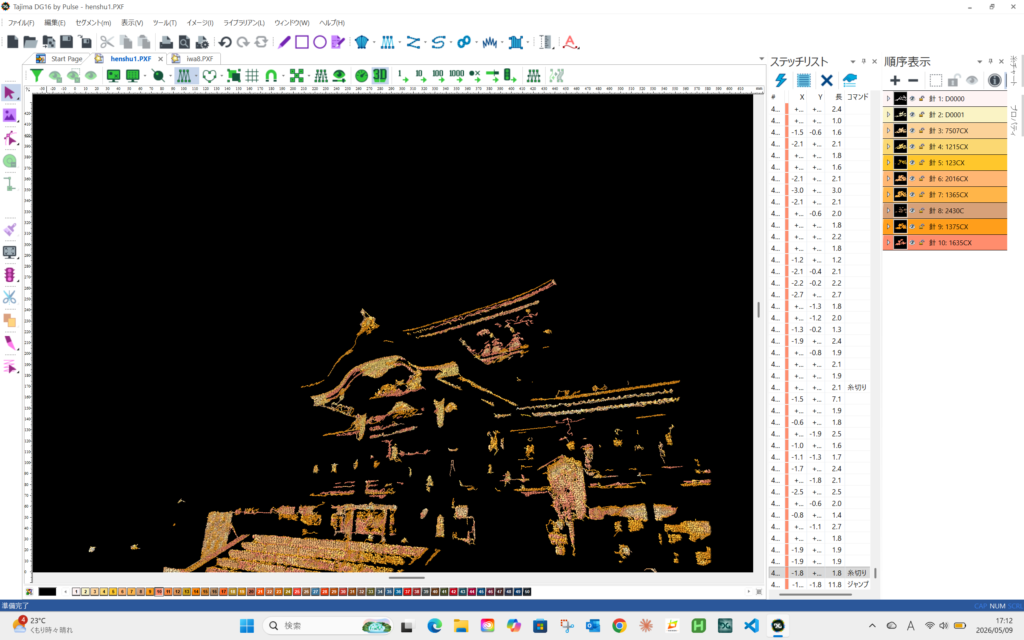1024x640 pixels.
Task: Step forward 1 stitch
Action: tap(402, 76)
